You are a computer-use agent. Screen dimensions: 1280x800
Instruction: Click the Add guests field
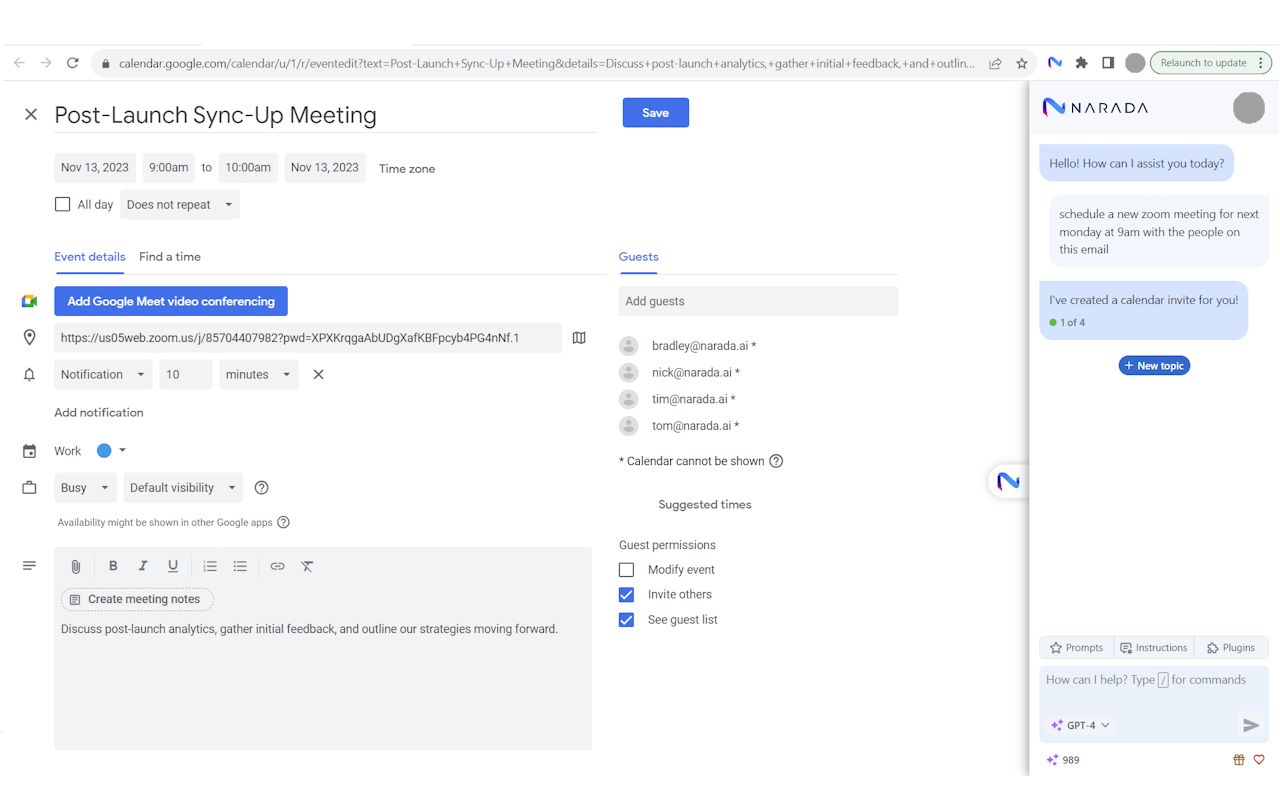coord(758,301)
